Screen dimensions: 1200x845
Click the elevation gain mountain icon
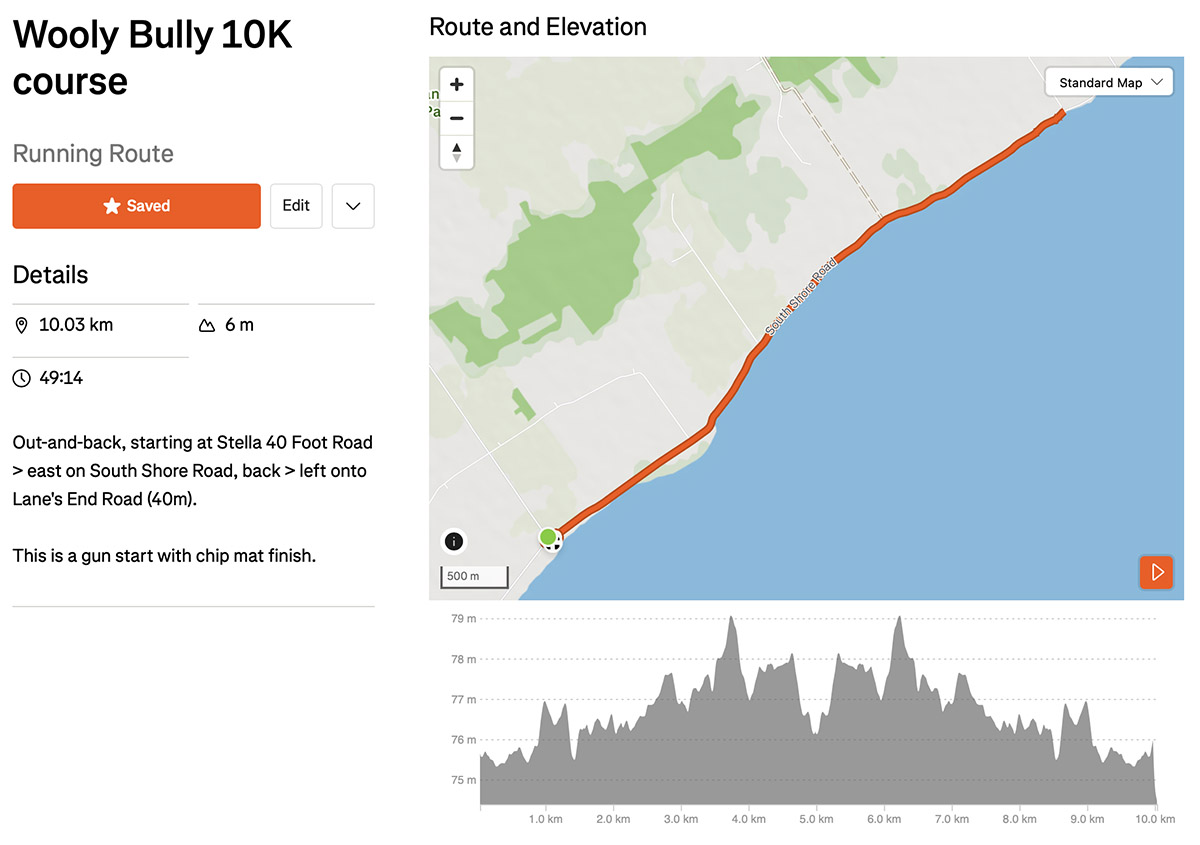[207, 325]
